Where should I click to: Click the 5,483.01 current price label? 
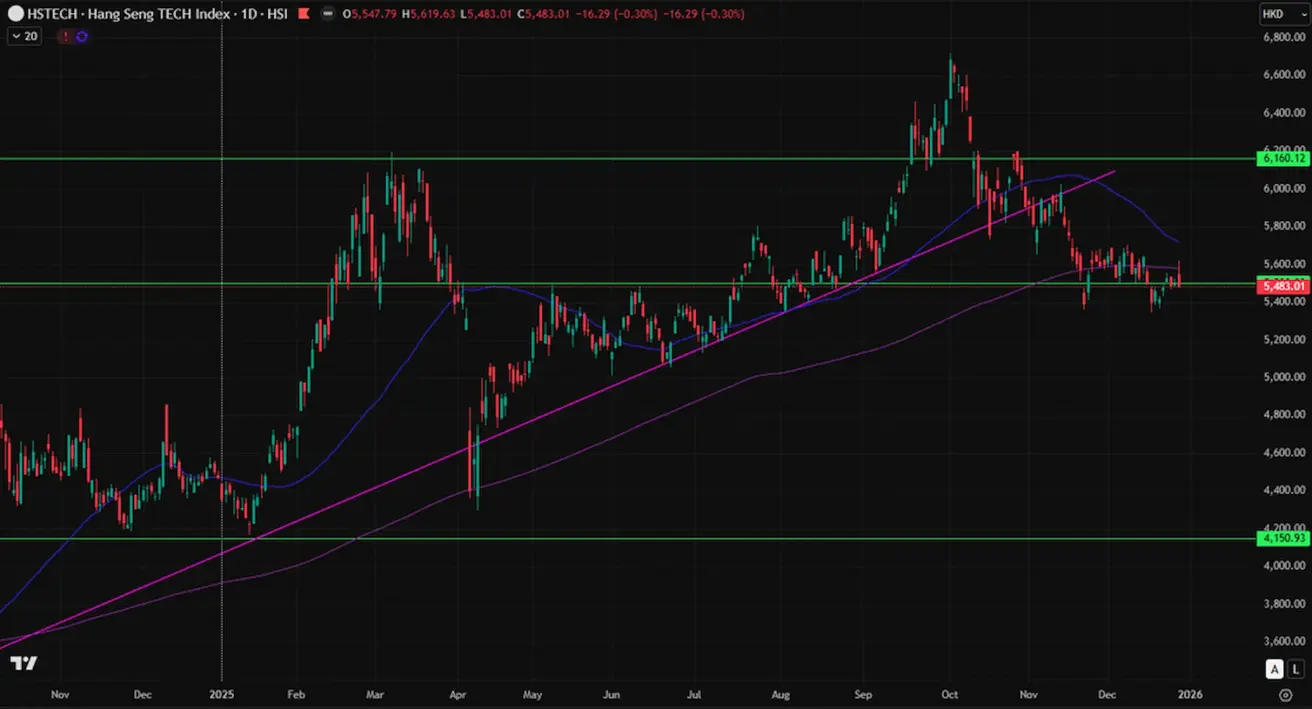pos(1282,287)
